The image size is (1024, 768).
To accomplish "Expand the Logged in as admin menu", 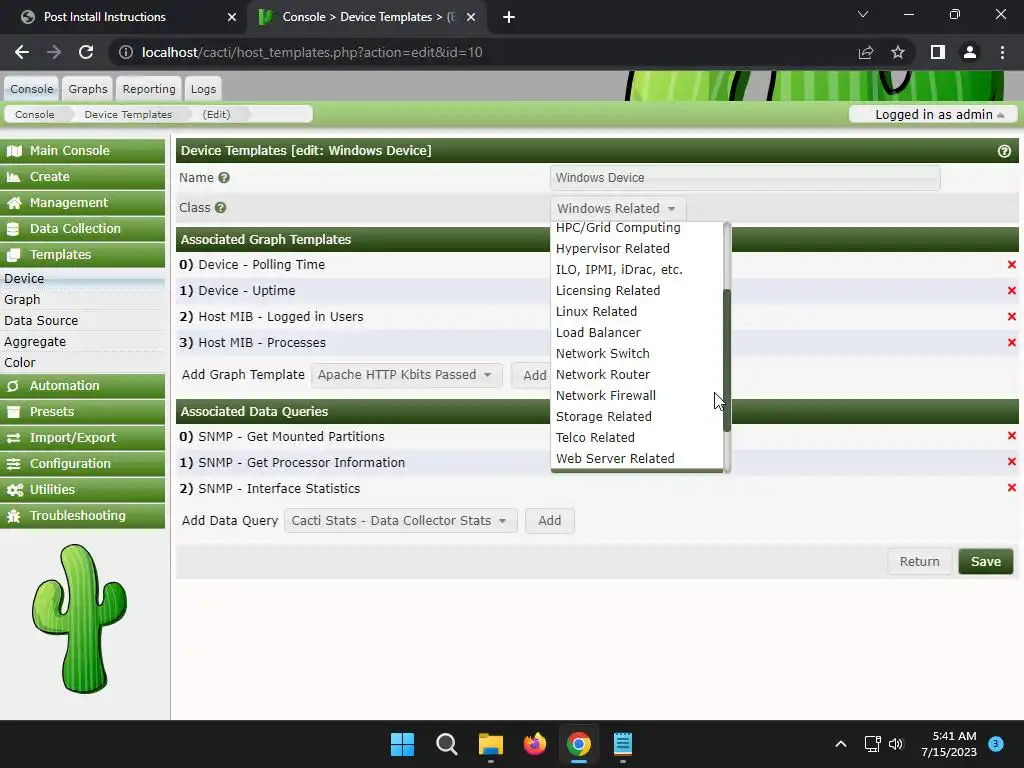I will point(933,114).
